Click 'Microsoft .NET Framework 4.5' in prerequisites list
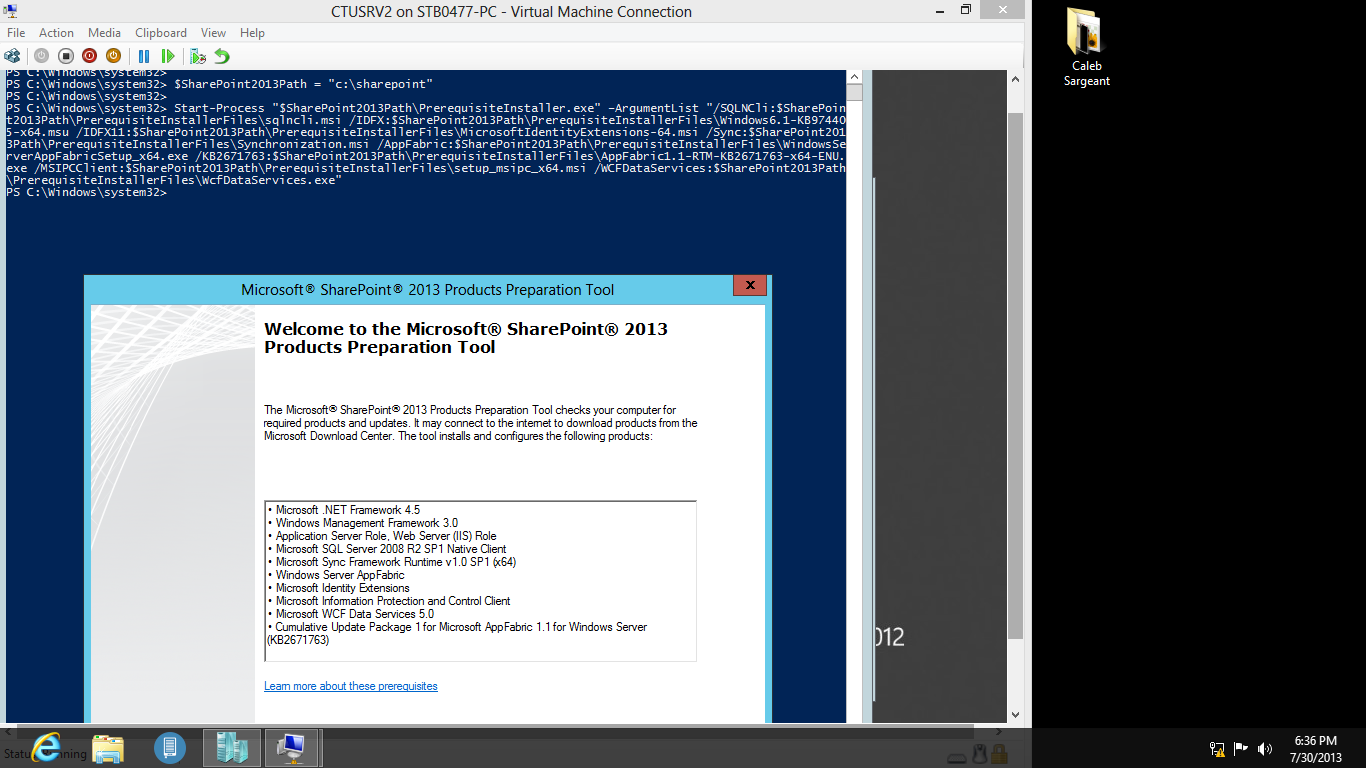The image size is (1366, 768). point(348,510)
